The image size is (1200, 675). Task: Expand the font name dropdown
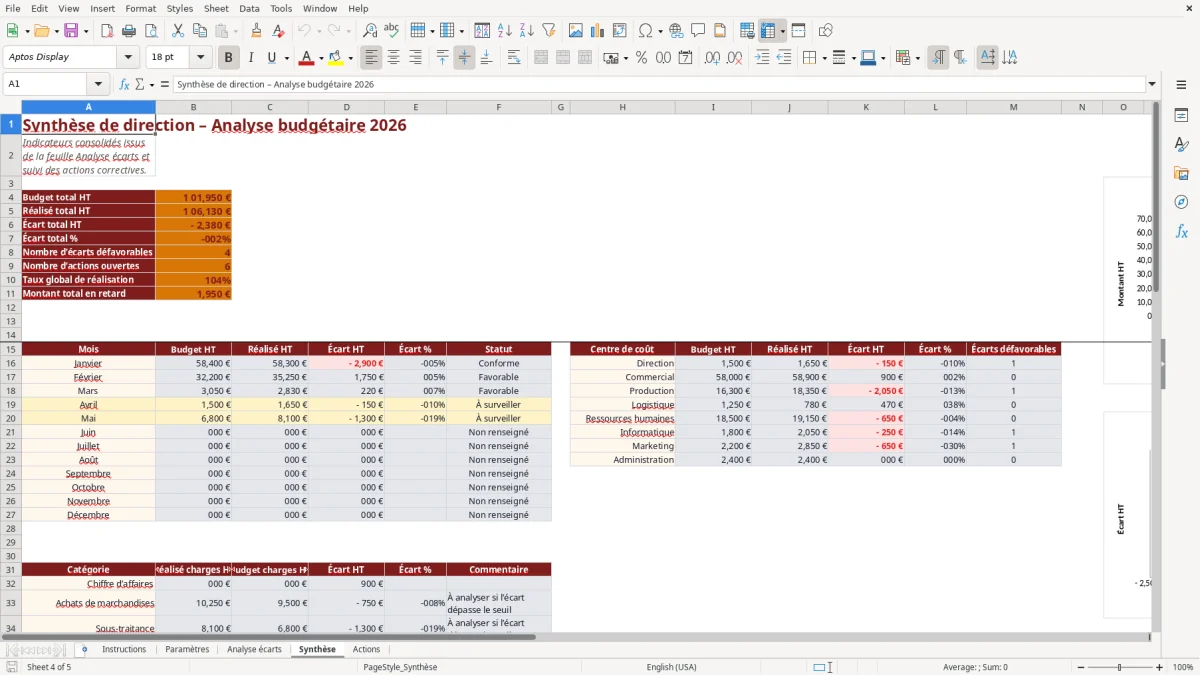(127, 58)
